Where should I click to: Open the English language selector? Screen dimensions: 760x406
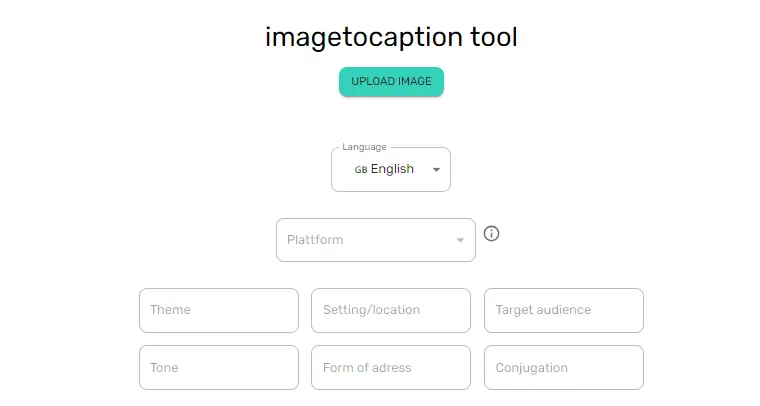[391, 170]
